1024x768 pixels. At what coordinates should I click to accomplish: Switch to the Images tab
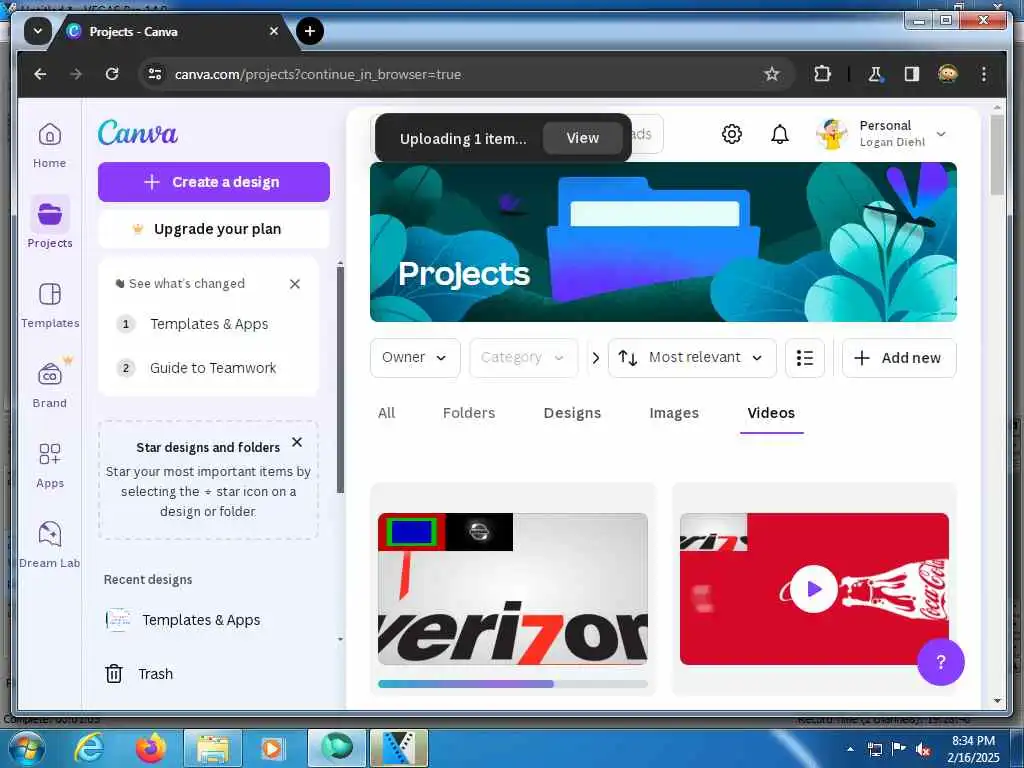coord(674,413)
